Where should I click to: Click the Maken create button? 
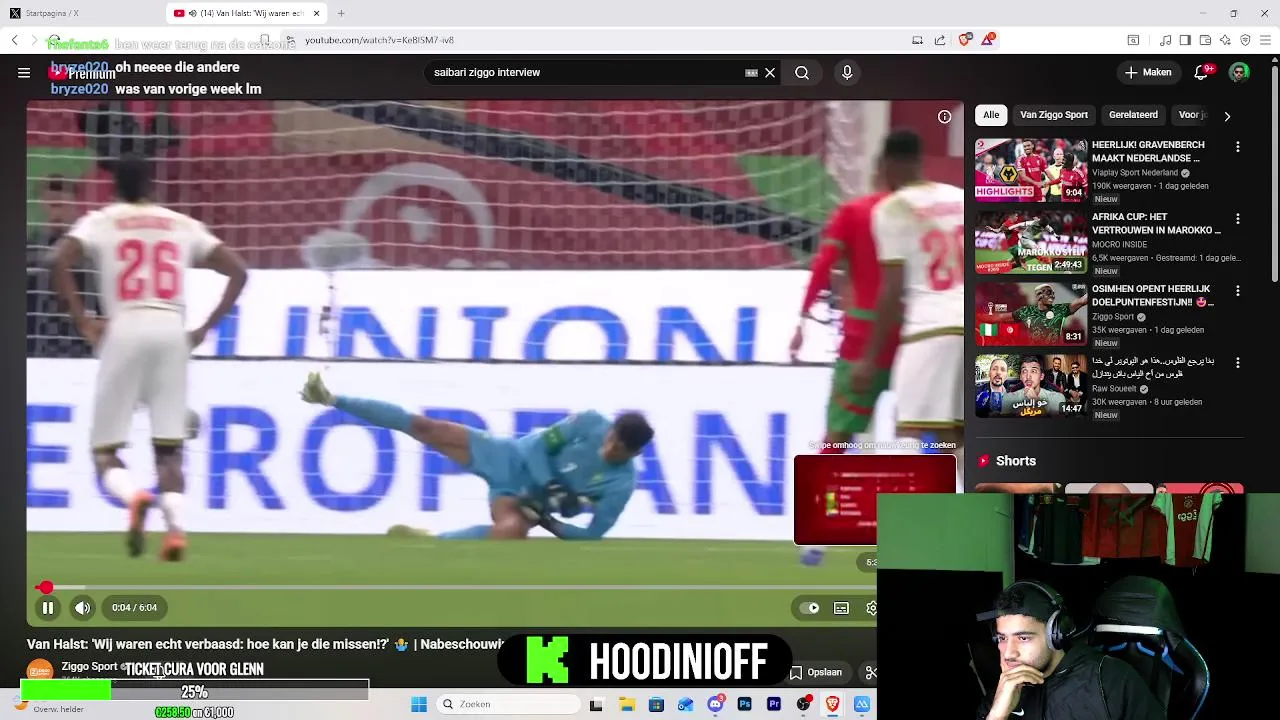[x=1148, y=72]
